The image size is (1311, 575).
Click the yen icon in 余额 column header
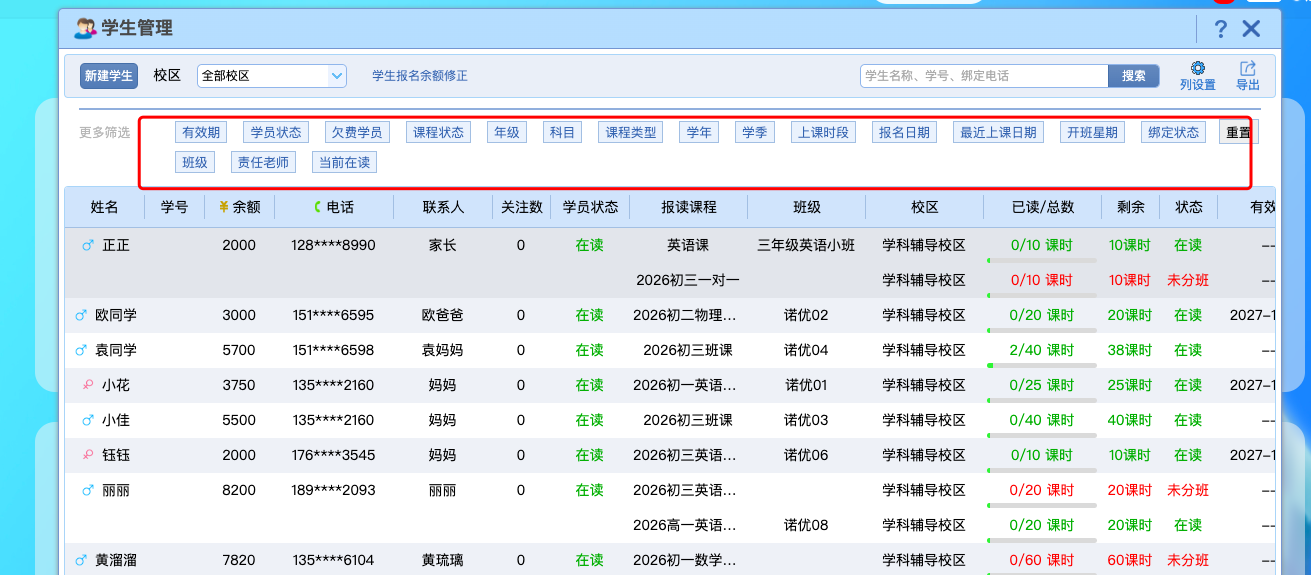pos(223,207)
